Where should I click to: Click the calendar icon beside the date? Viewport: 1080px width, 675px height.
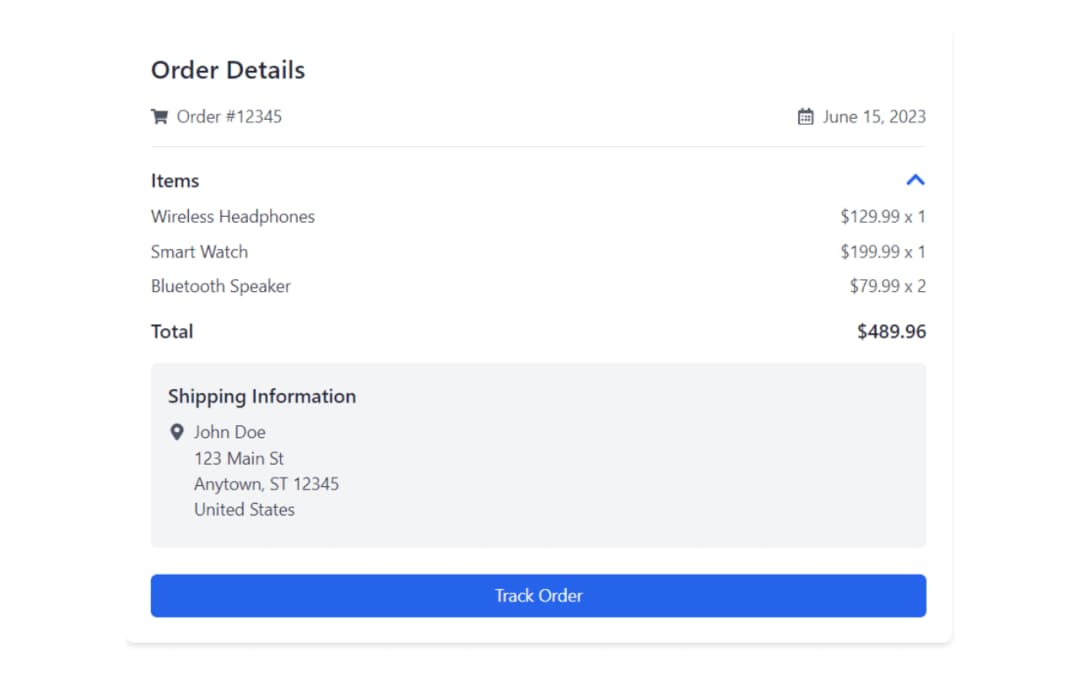tap(805, 116)
